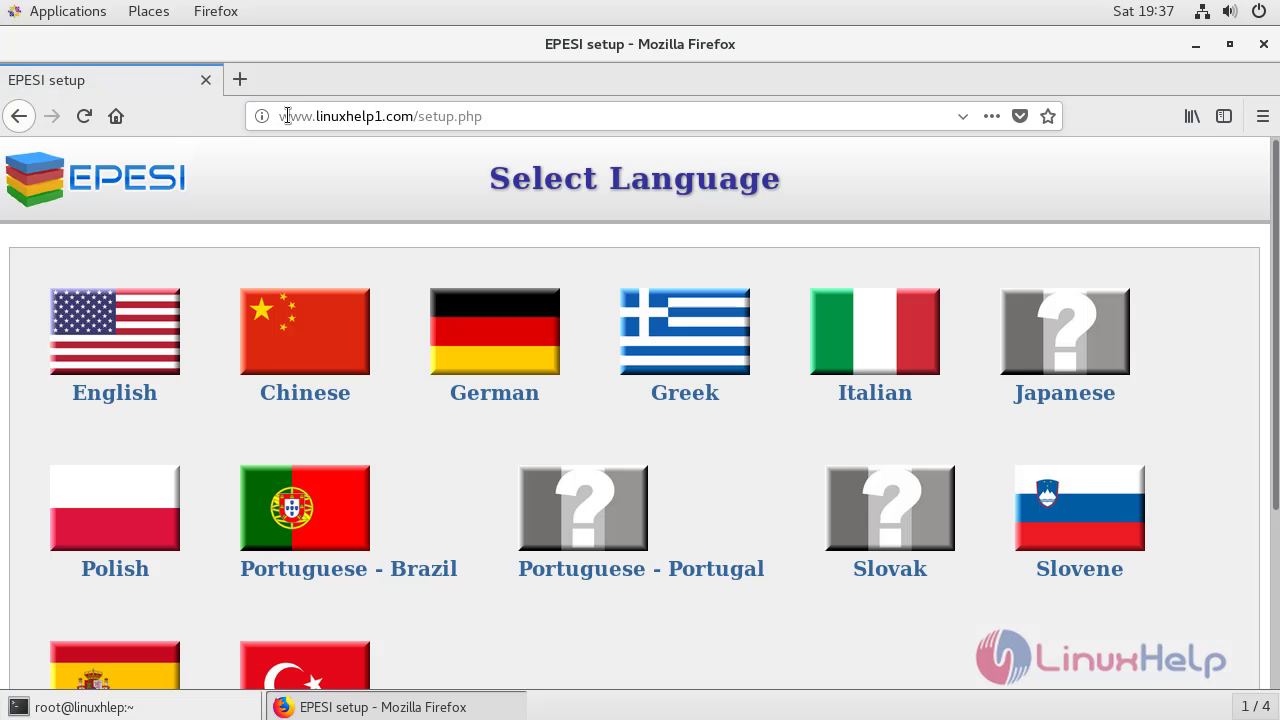
Task: Click the German flag icon
Action: [495, 332]
